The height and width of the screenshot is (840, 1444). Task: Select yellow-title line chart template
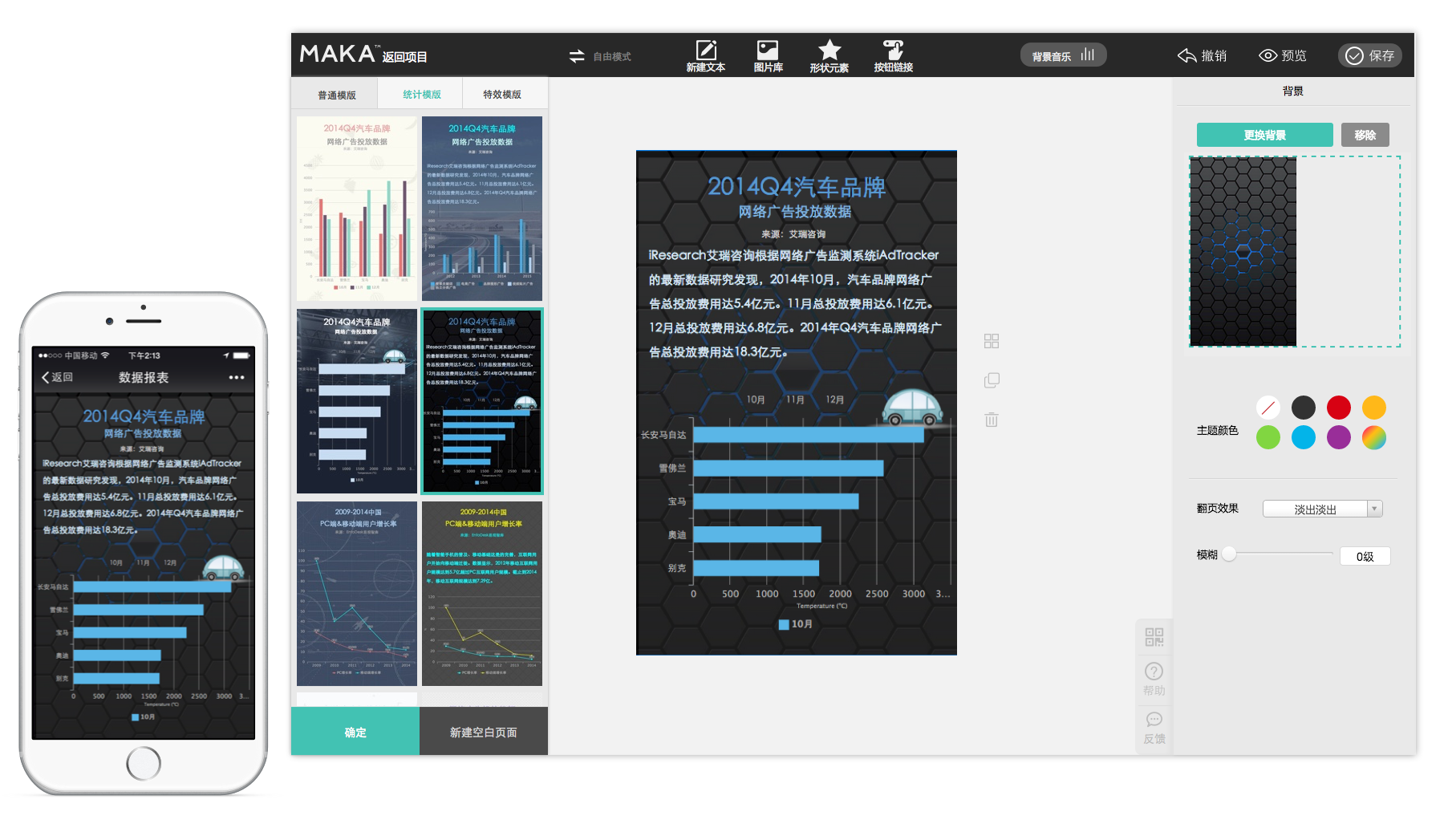tap(482, 594)
